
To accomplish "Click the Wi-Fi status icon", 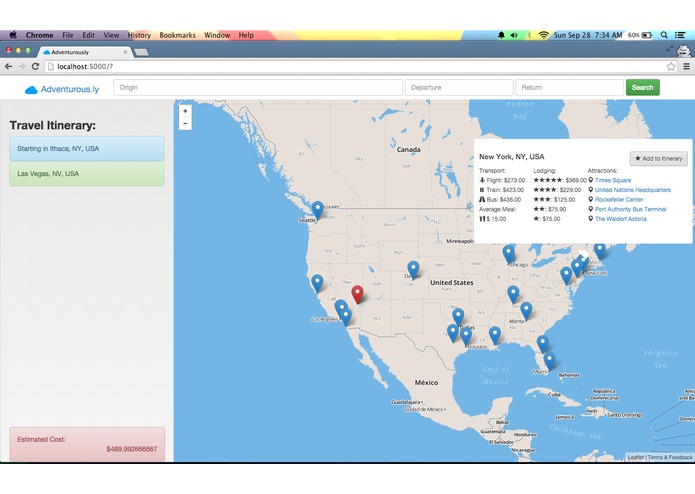I will 544,35.
